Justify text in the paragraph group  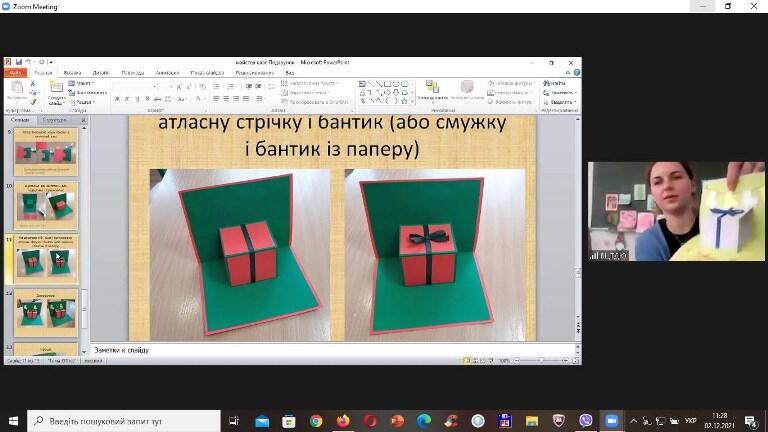tap(246, 99)
